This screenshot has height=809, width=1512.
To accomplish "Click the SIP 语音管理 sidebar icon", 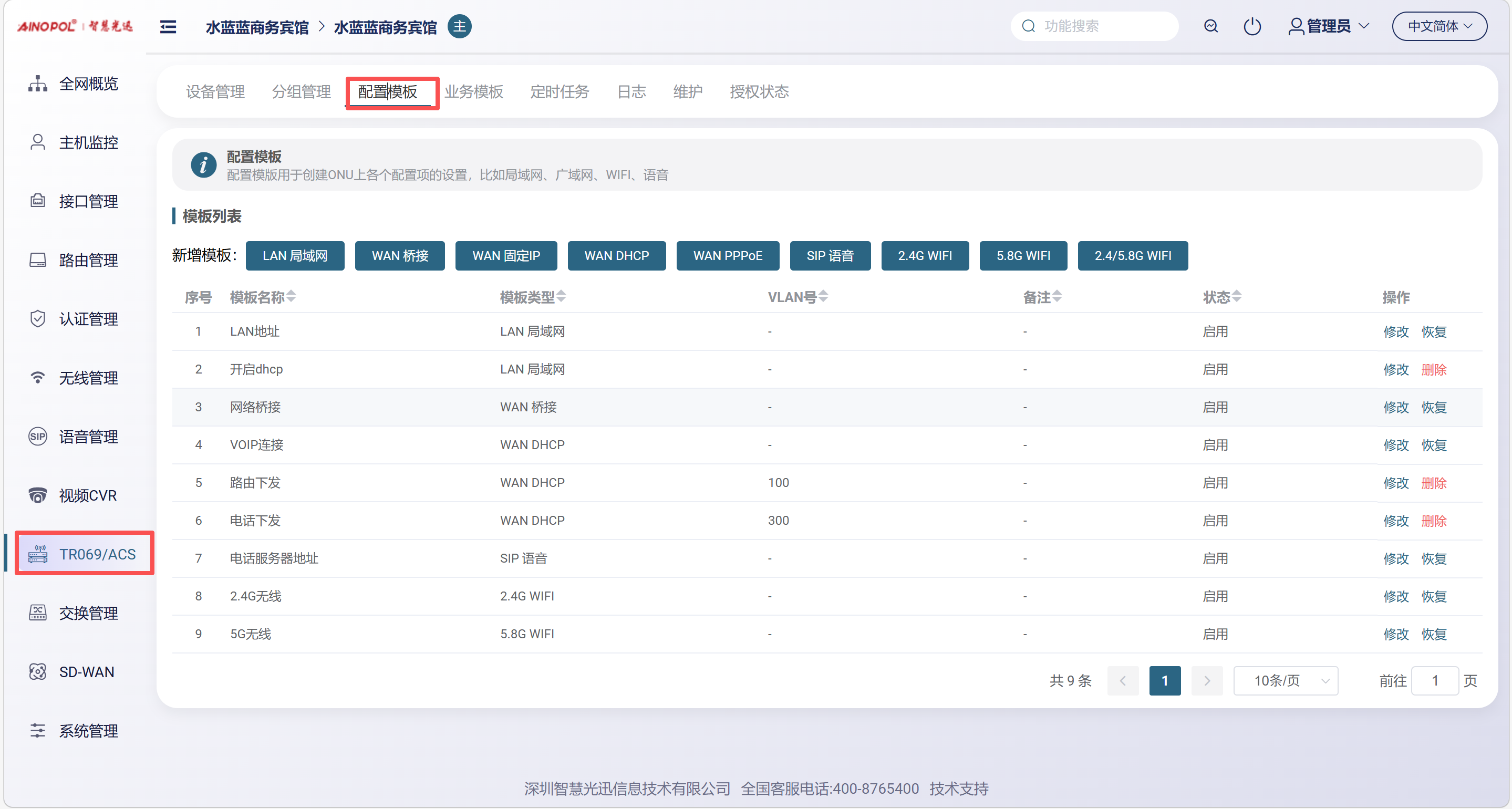I will point(38,436).
